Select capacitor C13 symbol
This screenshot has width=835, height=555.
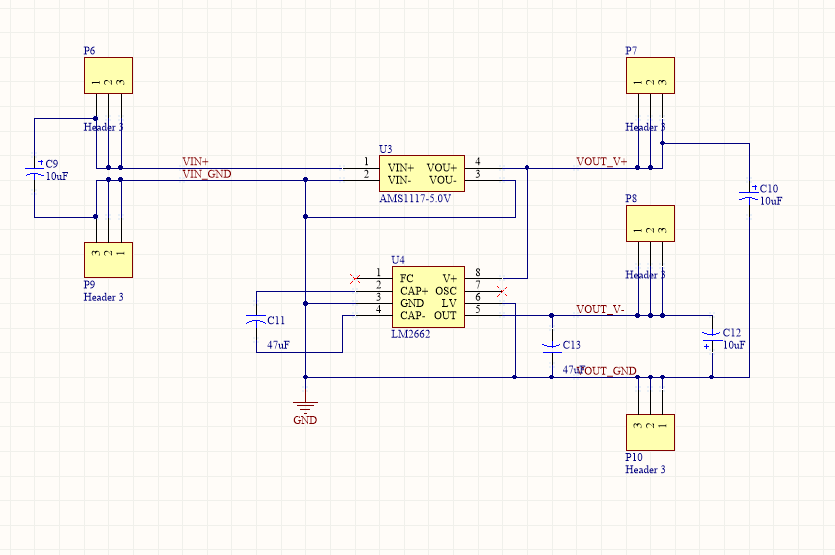[x=552, y=348]
